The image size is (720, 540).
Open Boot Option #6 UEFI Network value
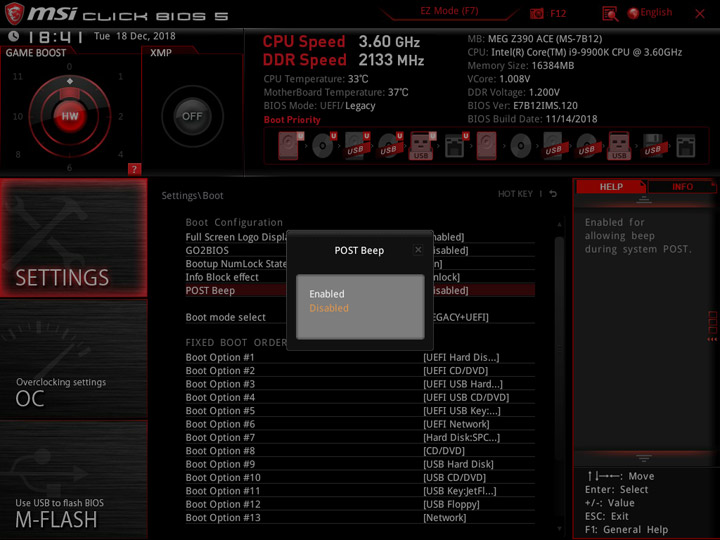pyautogui.click(x=456, y=424)
